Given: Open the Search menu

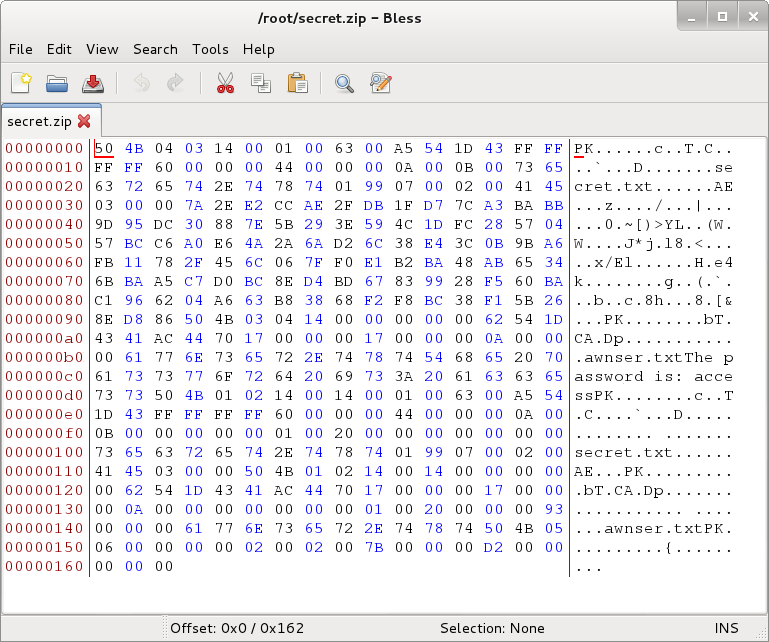Looking at the screenshot, I should (x=155, y=49).
